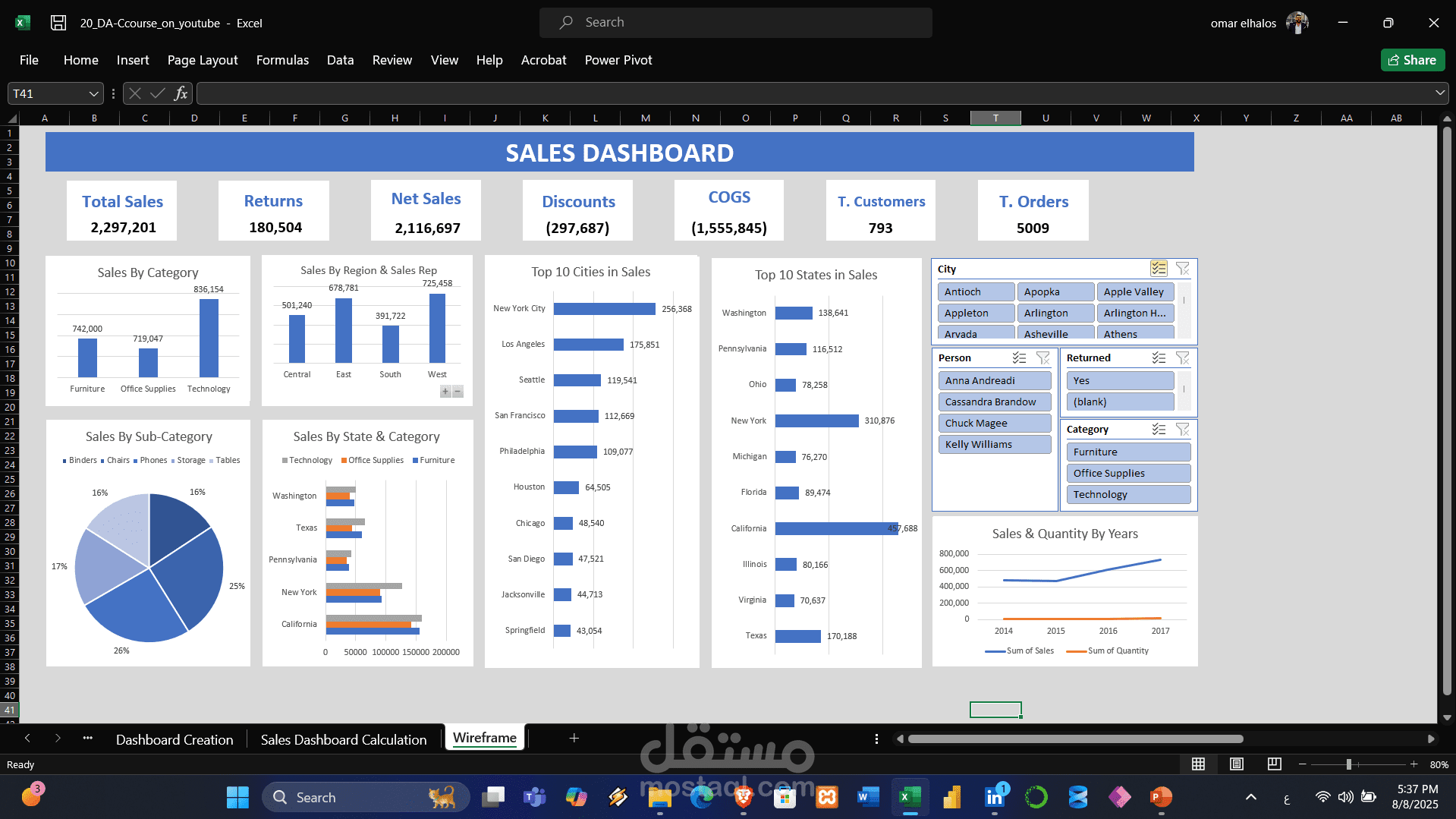The height and width of the screenshot is (819, 1456).
Task: Select Apple Valley in the City slicer
Action: coord(1135,291)
